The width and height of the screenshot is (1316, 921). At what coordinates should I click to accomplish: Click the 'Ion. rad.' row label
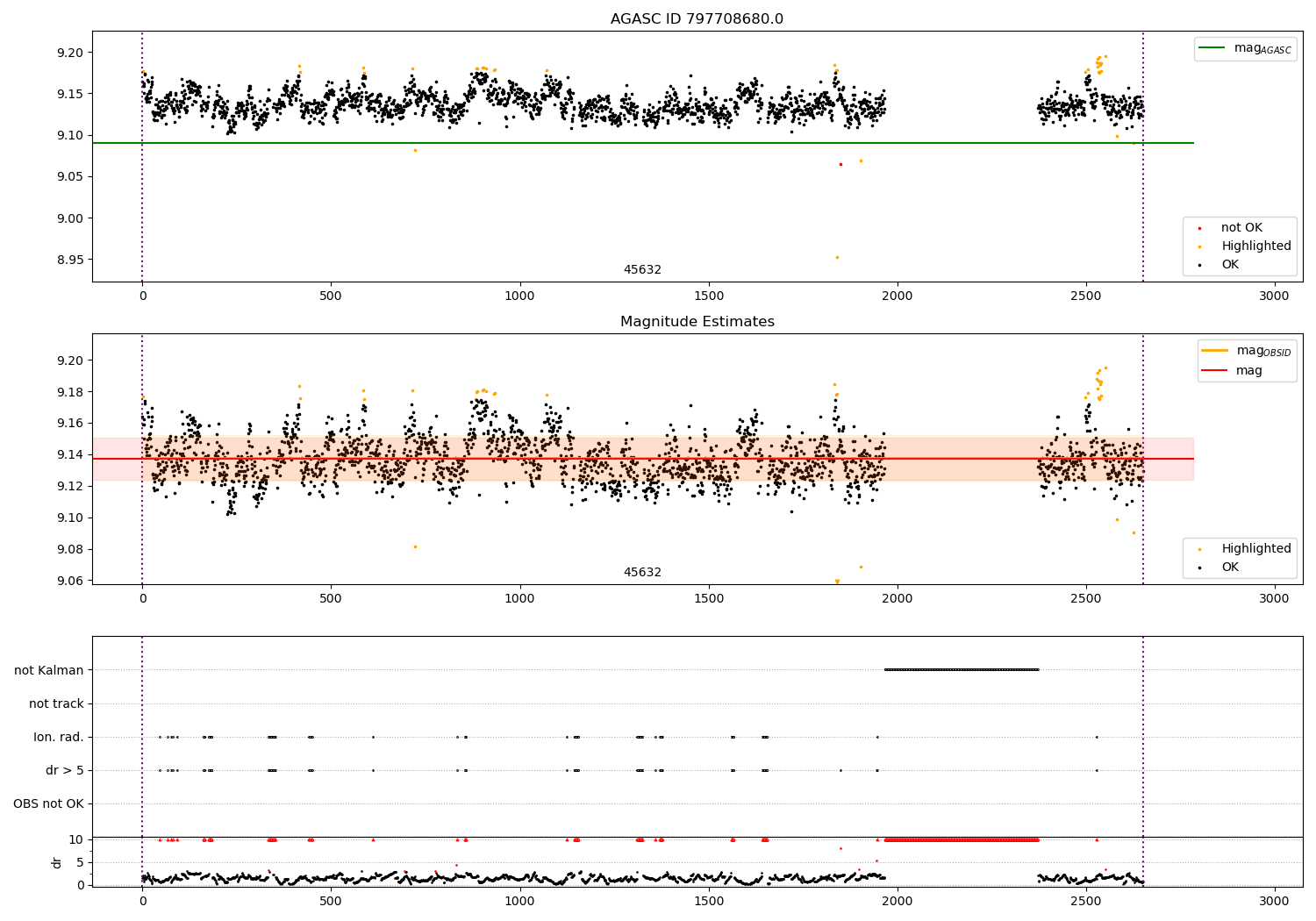click(58, 737)
